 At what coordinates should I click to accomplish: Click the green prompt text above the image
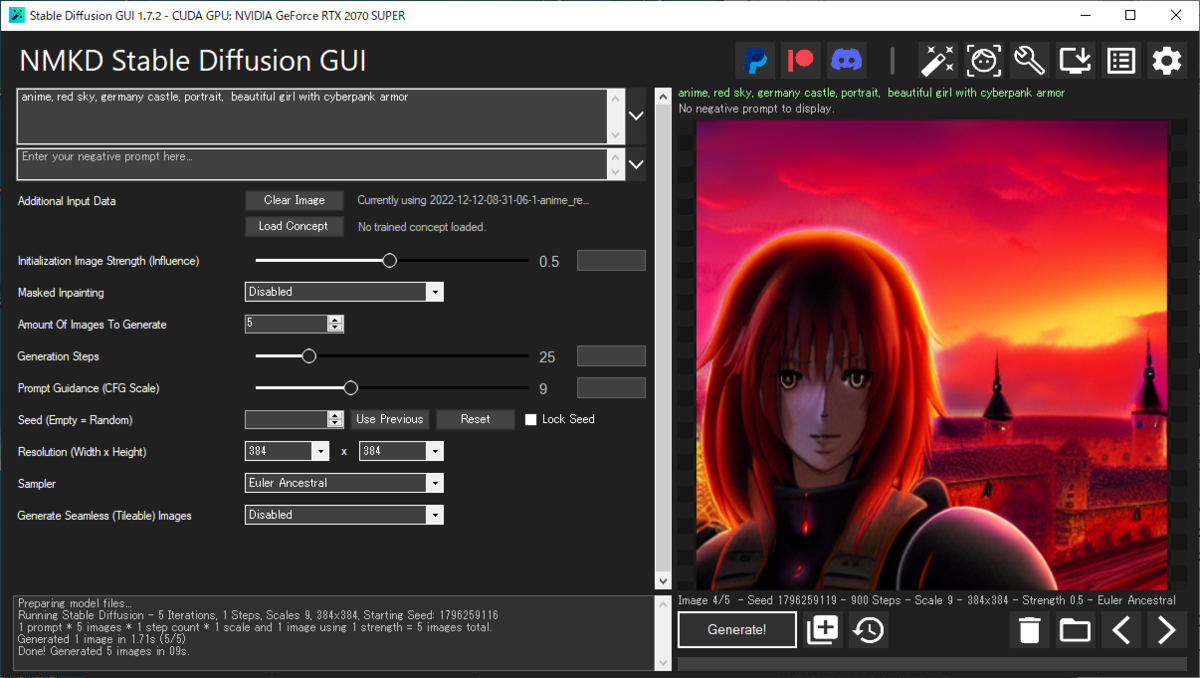[x=871, y=93]
